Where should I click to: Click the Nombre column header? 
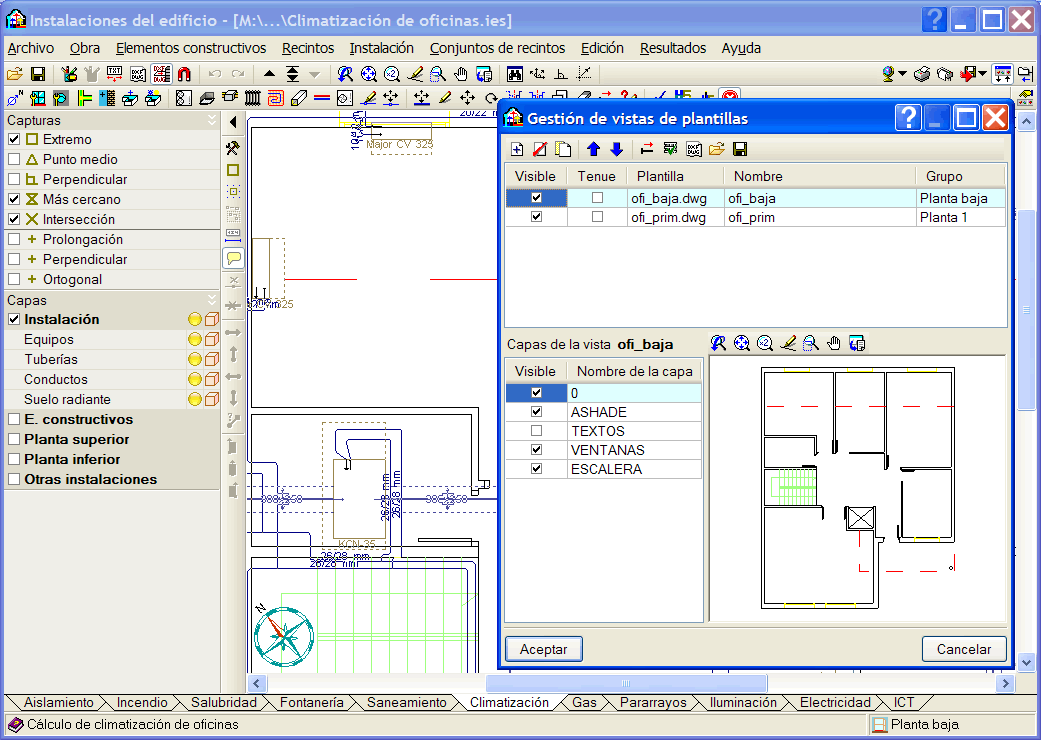(820, 177)
